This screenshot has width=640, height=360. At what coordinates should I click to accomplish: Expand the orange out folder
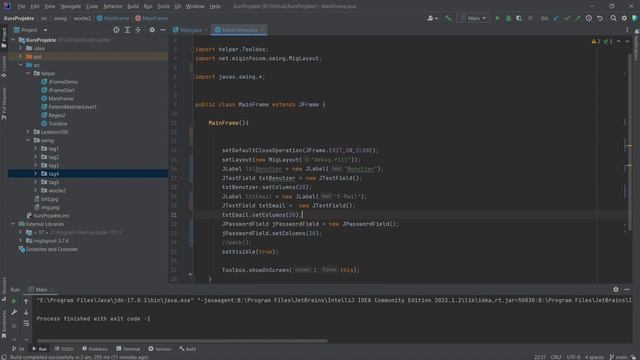point(20,57)
